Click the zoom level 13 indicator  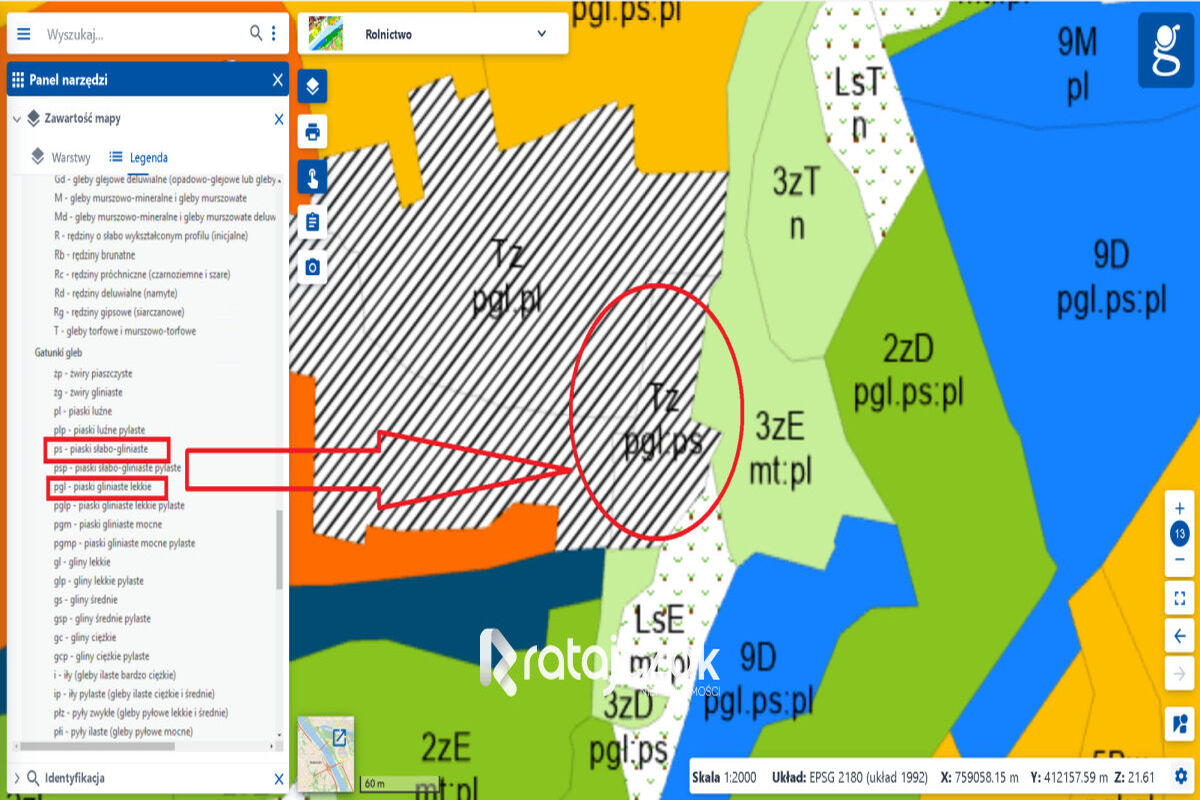point(1180,534)
